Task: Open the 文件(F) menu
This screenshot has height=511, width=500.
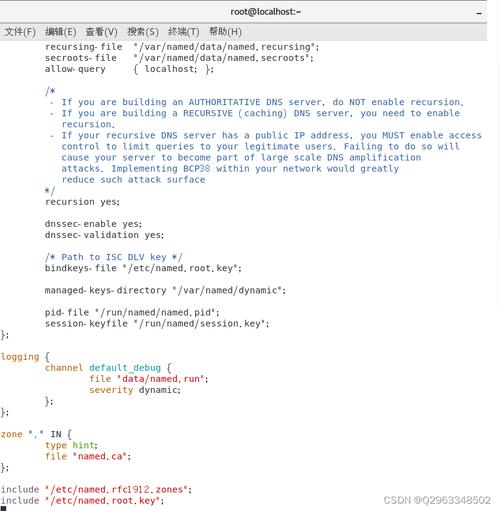Action: [20, 32]
